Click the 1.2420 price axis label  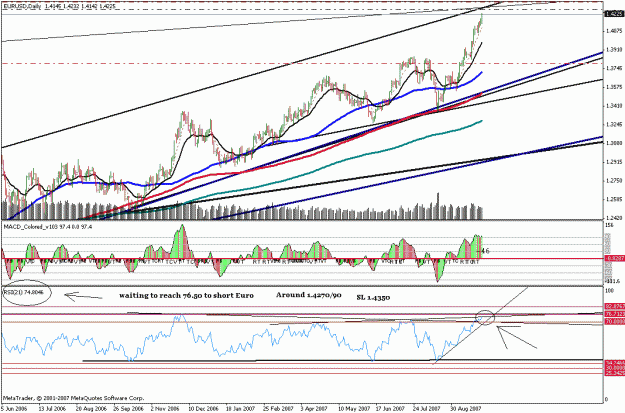point(614,218)
